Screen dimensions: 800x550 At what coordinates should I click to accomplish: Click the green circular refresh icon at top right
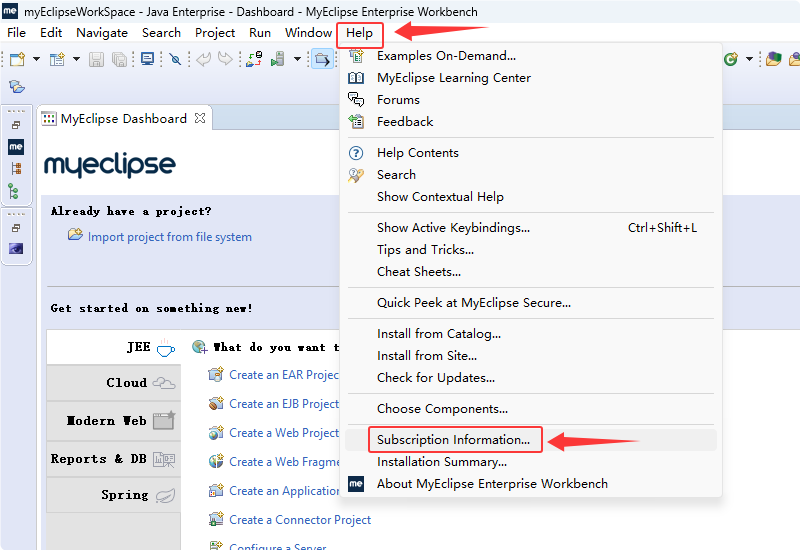[731, 59]
